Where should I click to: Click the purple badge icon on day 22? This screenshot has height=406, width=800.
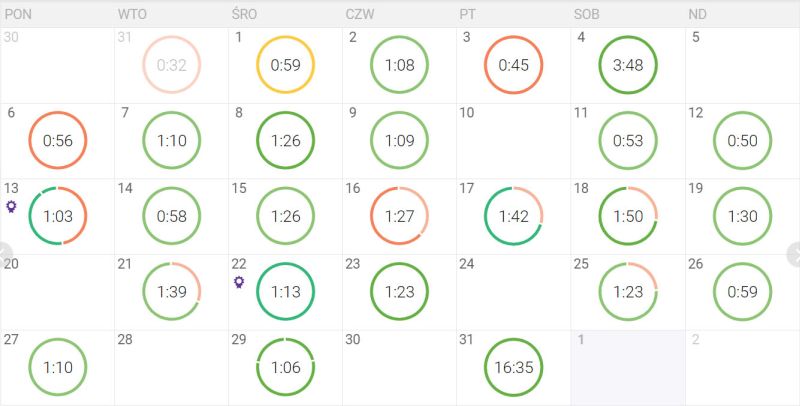point(240,282)
